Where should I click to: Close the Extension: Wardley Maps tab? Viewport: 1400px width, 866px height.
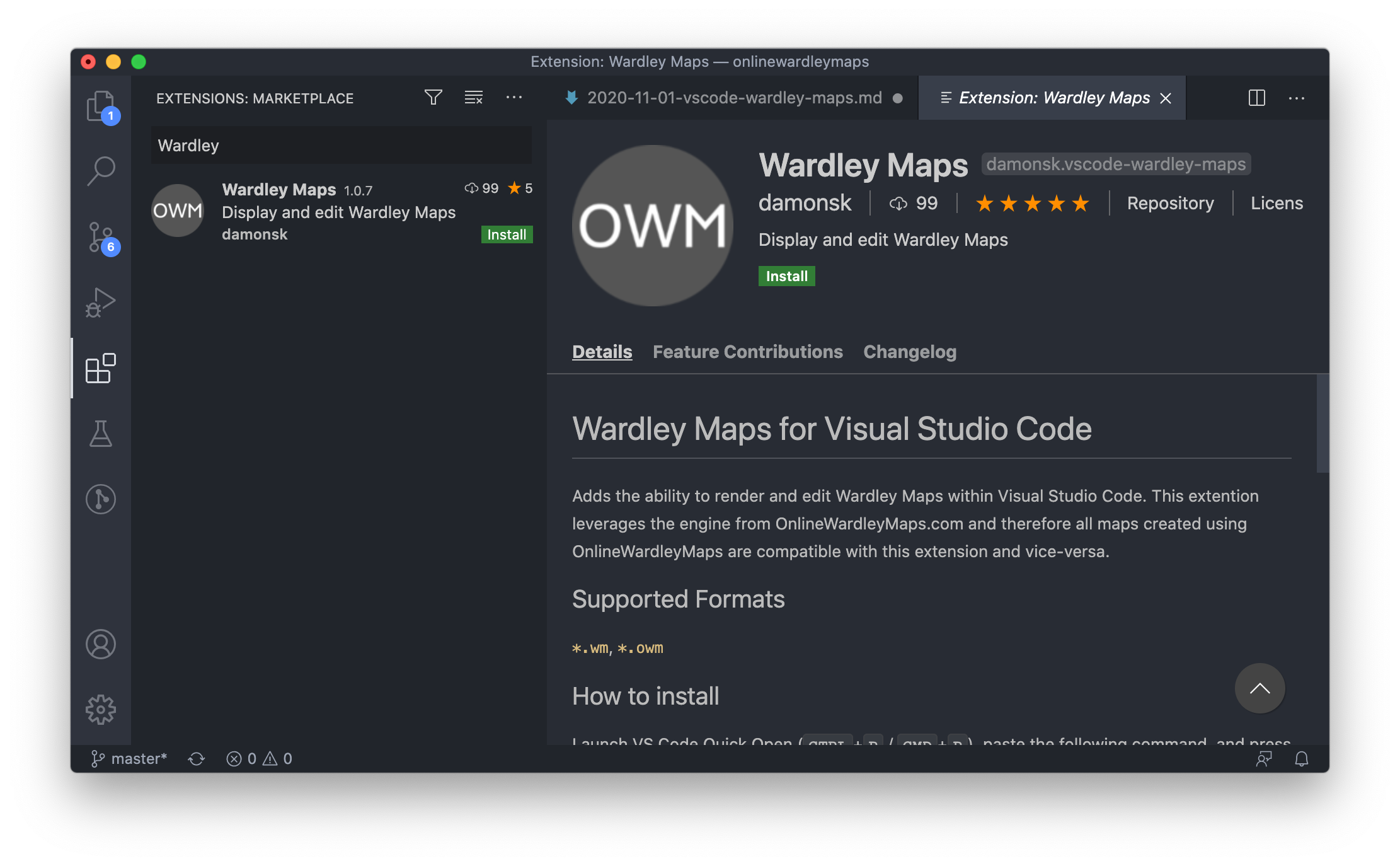coord(1166,98)
